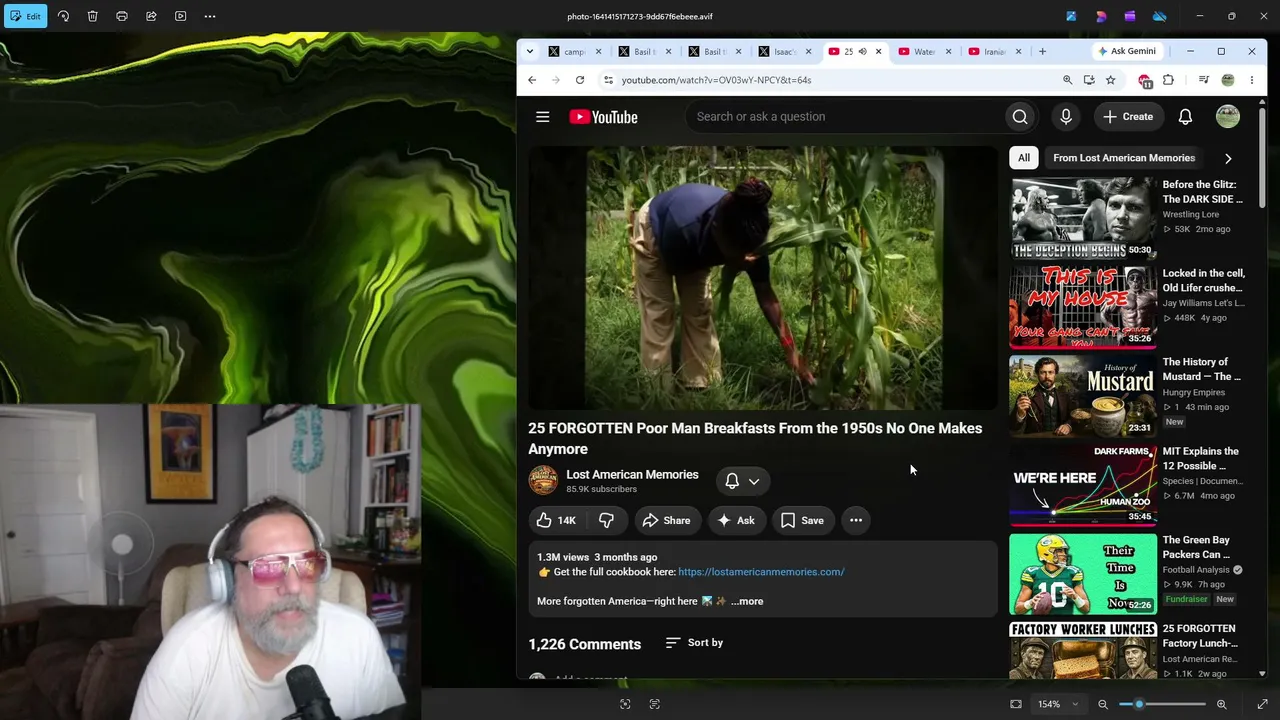Open 'The Green Bay Packers Can' video title
Image resolution: width=1280 pixels, height=720 pixels.
pos(1197,547)
